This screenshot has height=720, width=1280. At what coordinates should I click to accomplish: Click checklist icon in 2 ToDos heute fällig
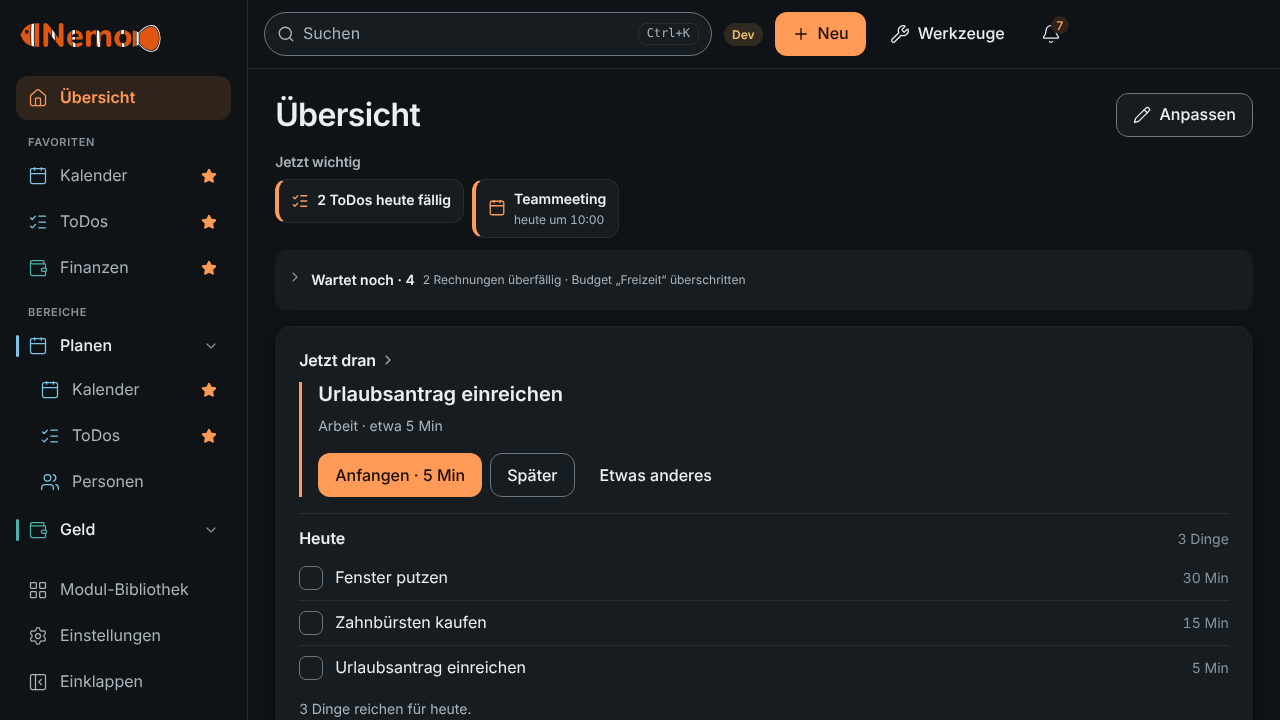(x=300, y=201)
